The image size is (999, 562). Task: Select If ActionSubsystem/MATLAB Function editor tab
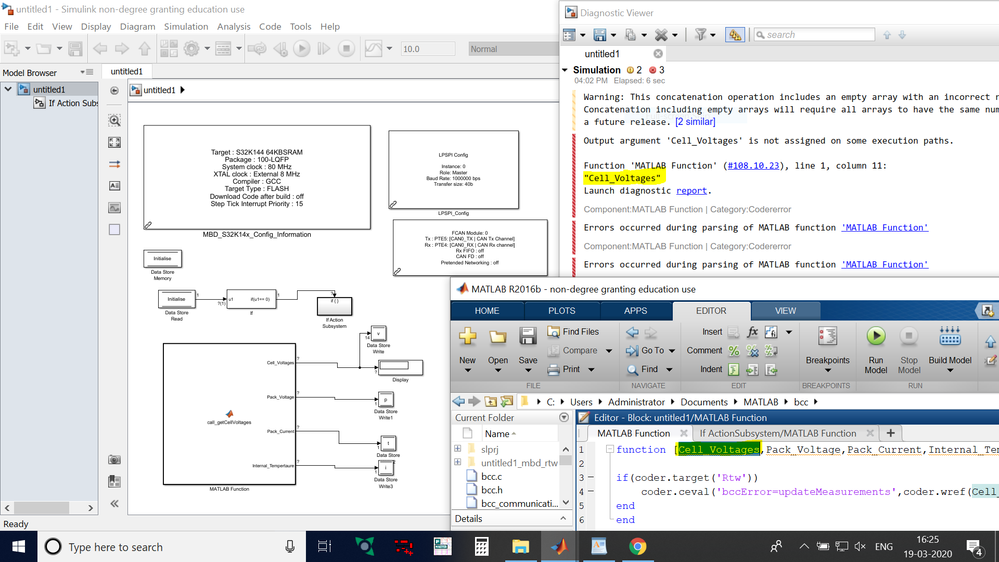click(x=777, y=433)
